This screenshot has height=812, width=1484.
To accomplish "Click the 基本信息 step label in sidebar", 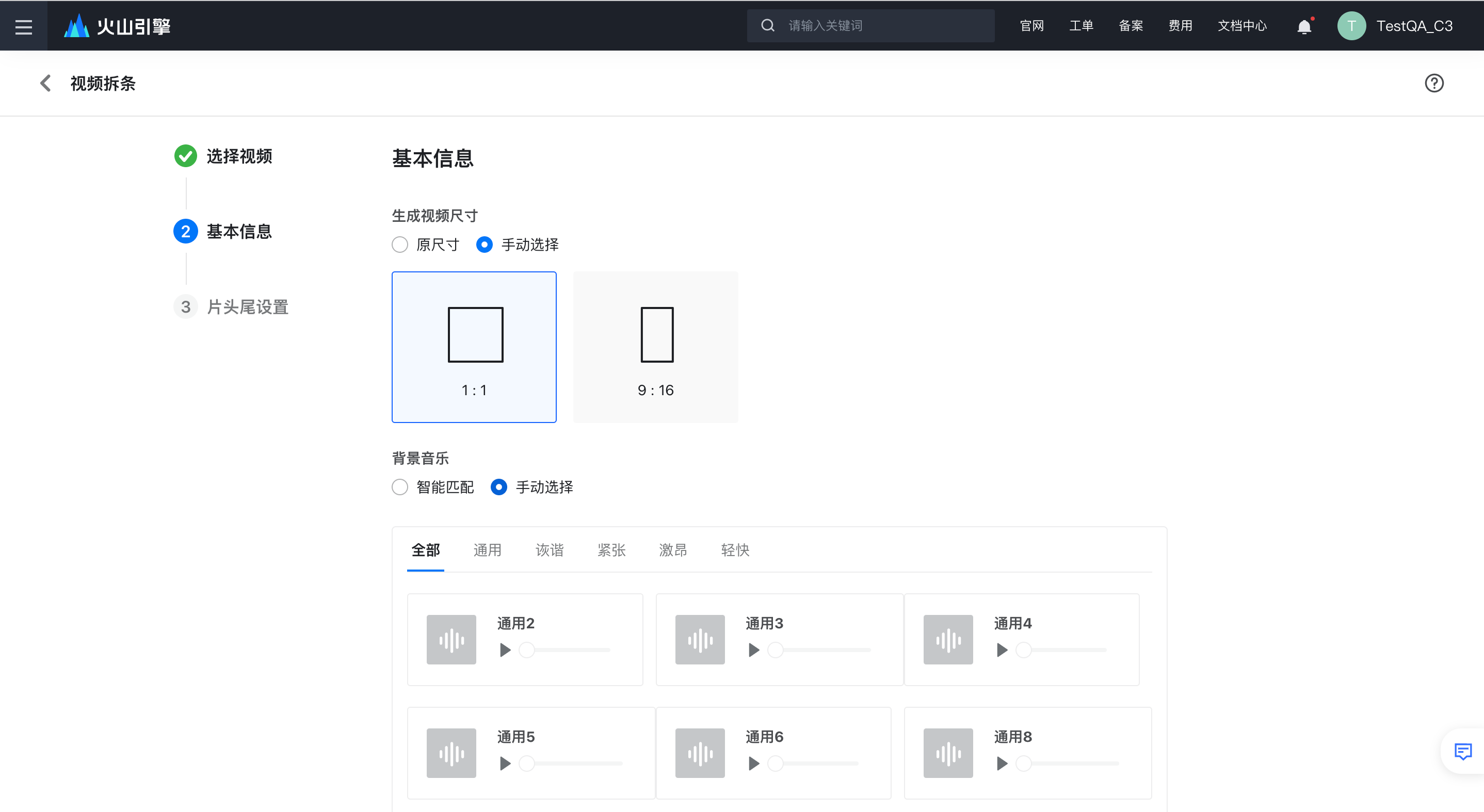I will pyautogui.click(x=239, y=232).
